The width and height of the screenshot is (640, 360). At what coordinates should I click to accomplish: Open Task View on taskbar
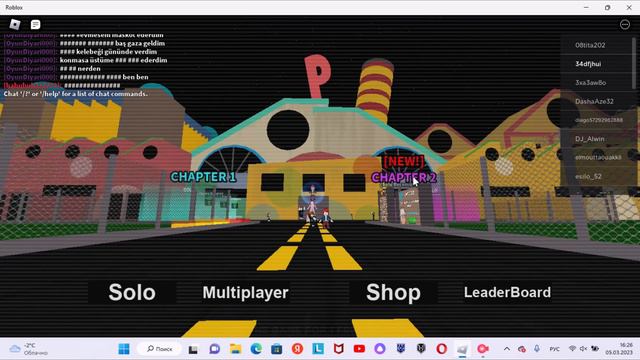coord(193,349)
